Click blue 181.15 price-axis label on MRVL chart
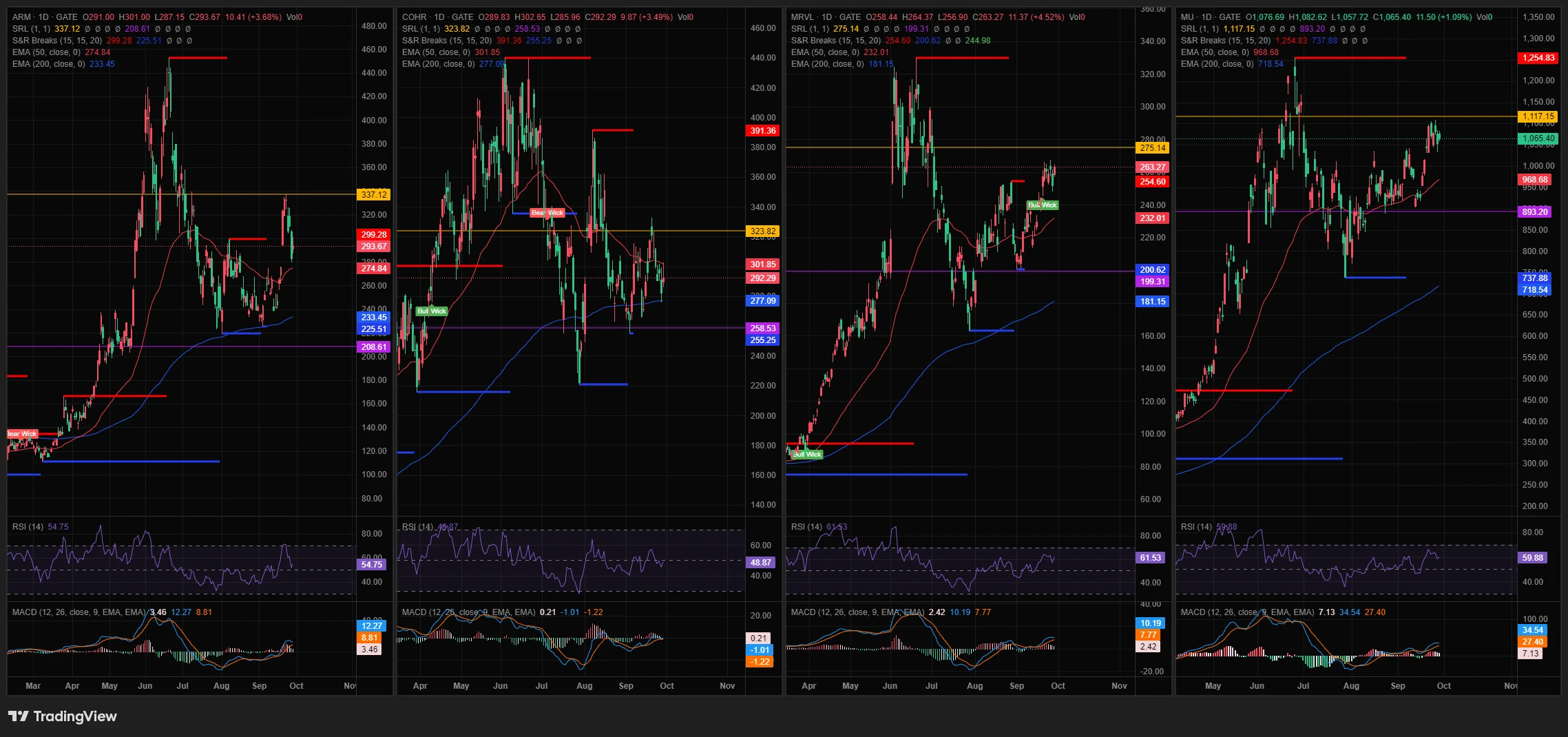Image resolution: width=1568 pixels, height=737 pixels. 1153,302
